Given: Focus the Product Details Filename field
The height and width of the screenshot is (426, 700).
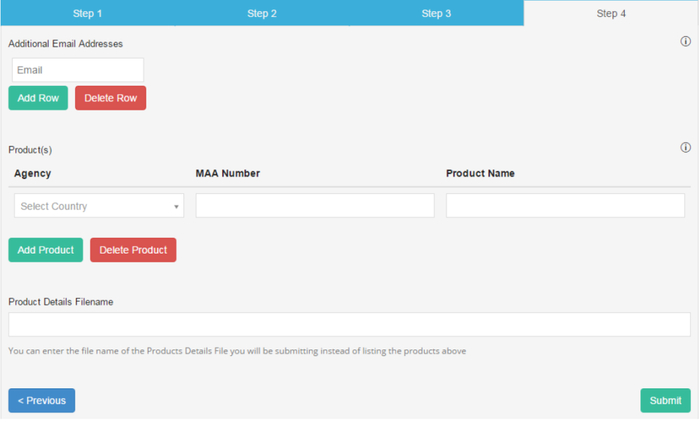Looking at the screenshot, I should pos(349,325).
